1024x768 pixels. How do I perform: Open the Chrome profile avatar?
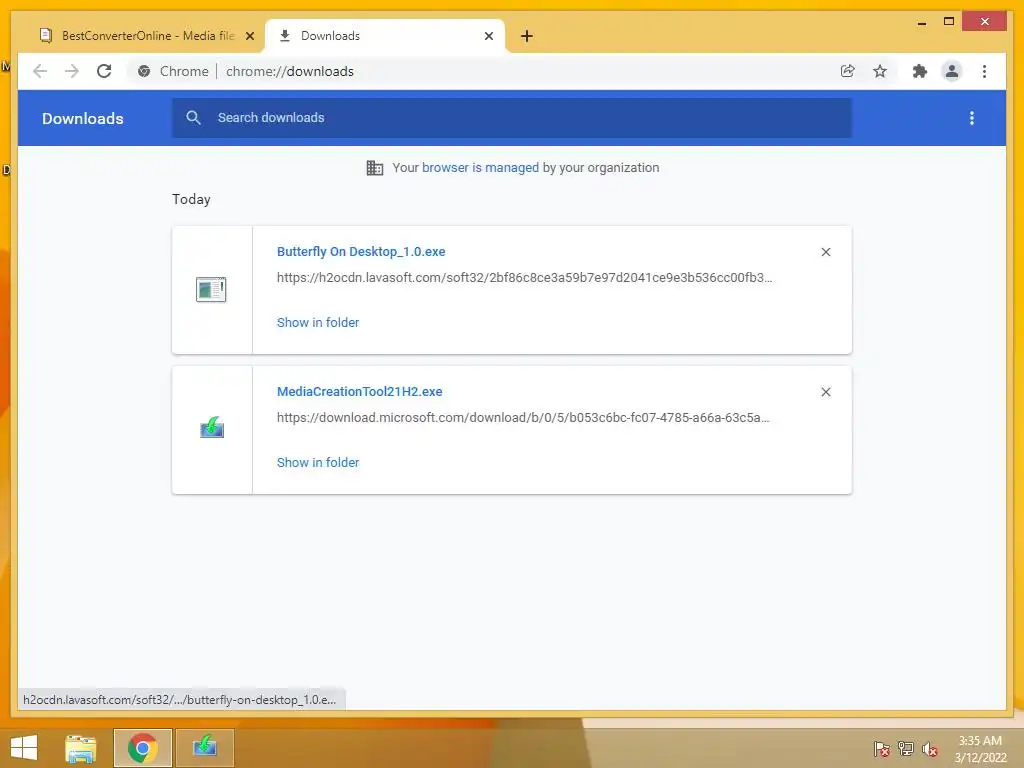click(x=952, y=71)
